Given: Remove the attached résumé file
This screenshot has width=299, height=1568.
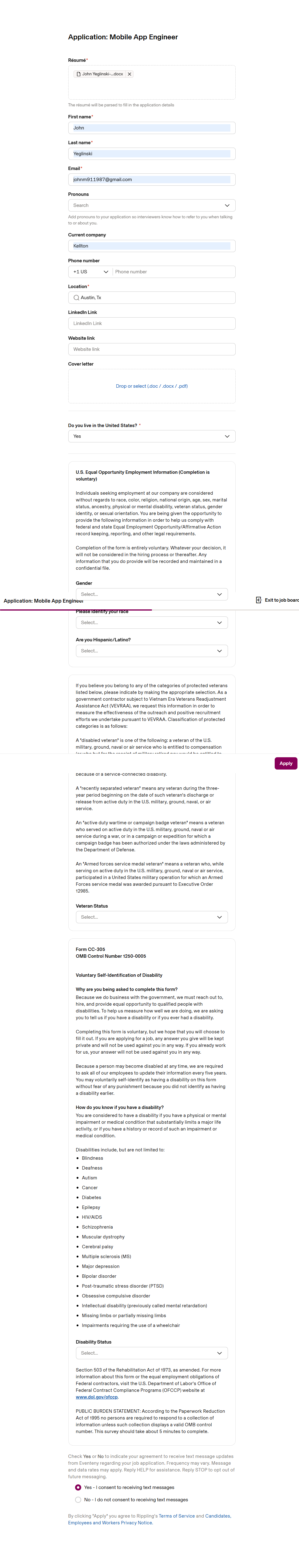Looking at the screenshot, I should [129, 74].
